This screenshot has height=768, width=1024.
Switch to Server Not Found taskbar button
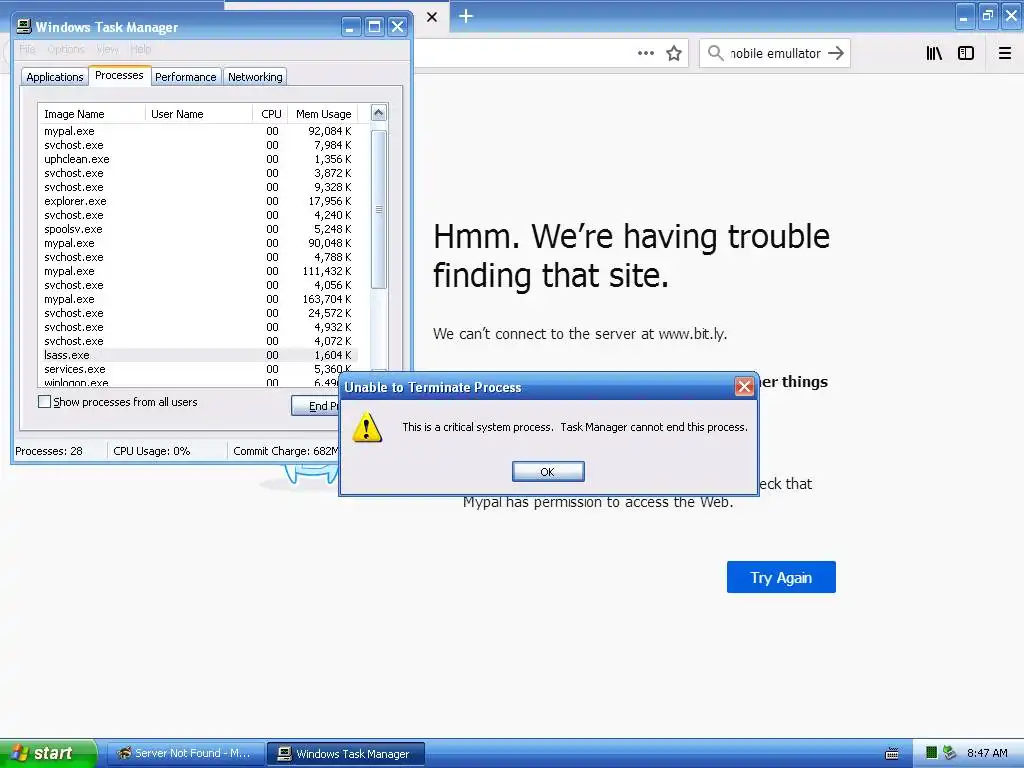tap(185, 754)
